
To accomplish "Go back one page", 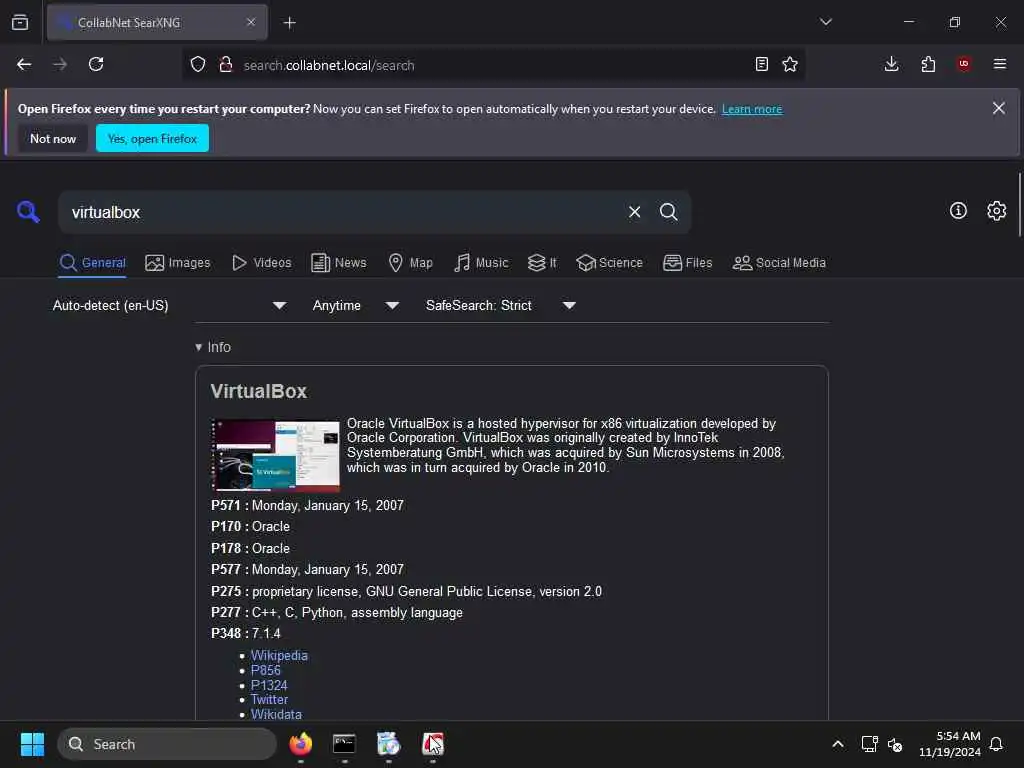I will [x=24, y=64].
